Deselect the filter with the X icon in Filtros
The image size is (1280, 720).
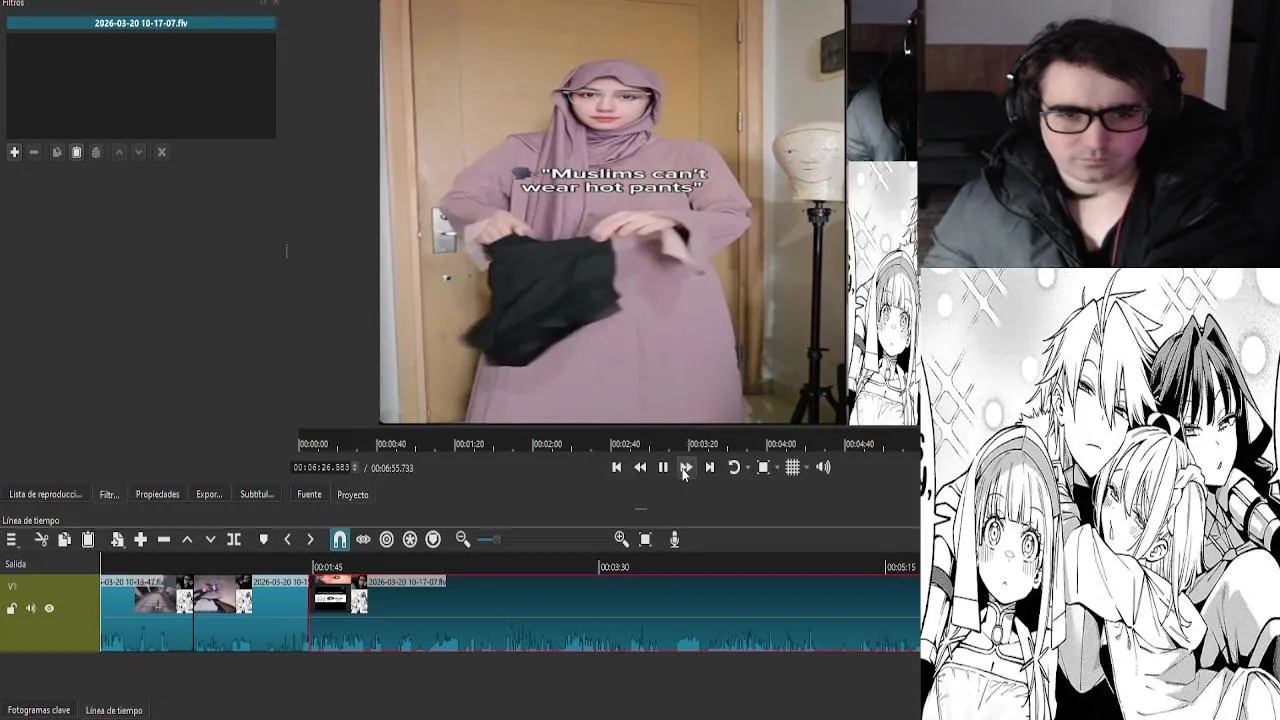point(162,152)
